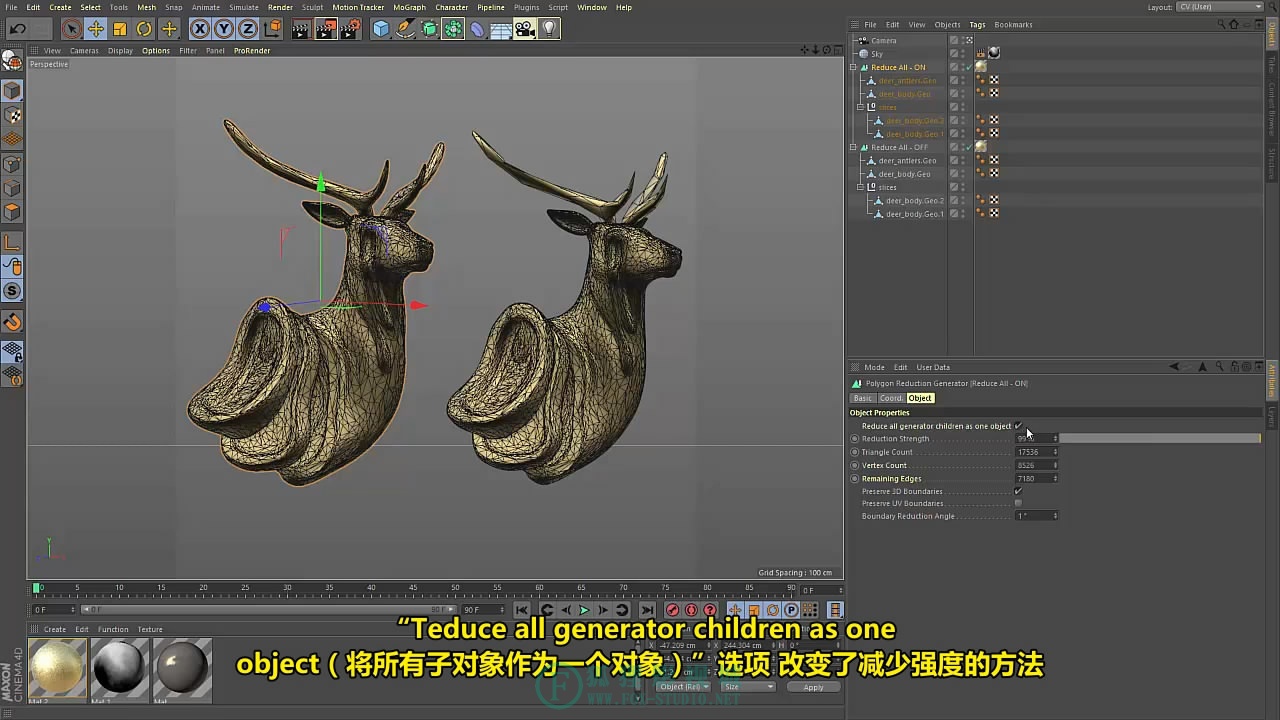
Task: Open the Edit Render Settings gear clapperboard
Action: click(x=350, y=29)
